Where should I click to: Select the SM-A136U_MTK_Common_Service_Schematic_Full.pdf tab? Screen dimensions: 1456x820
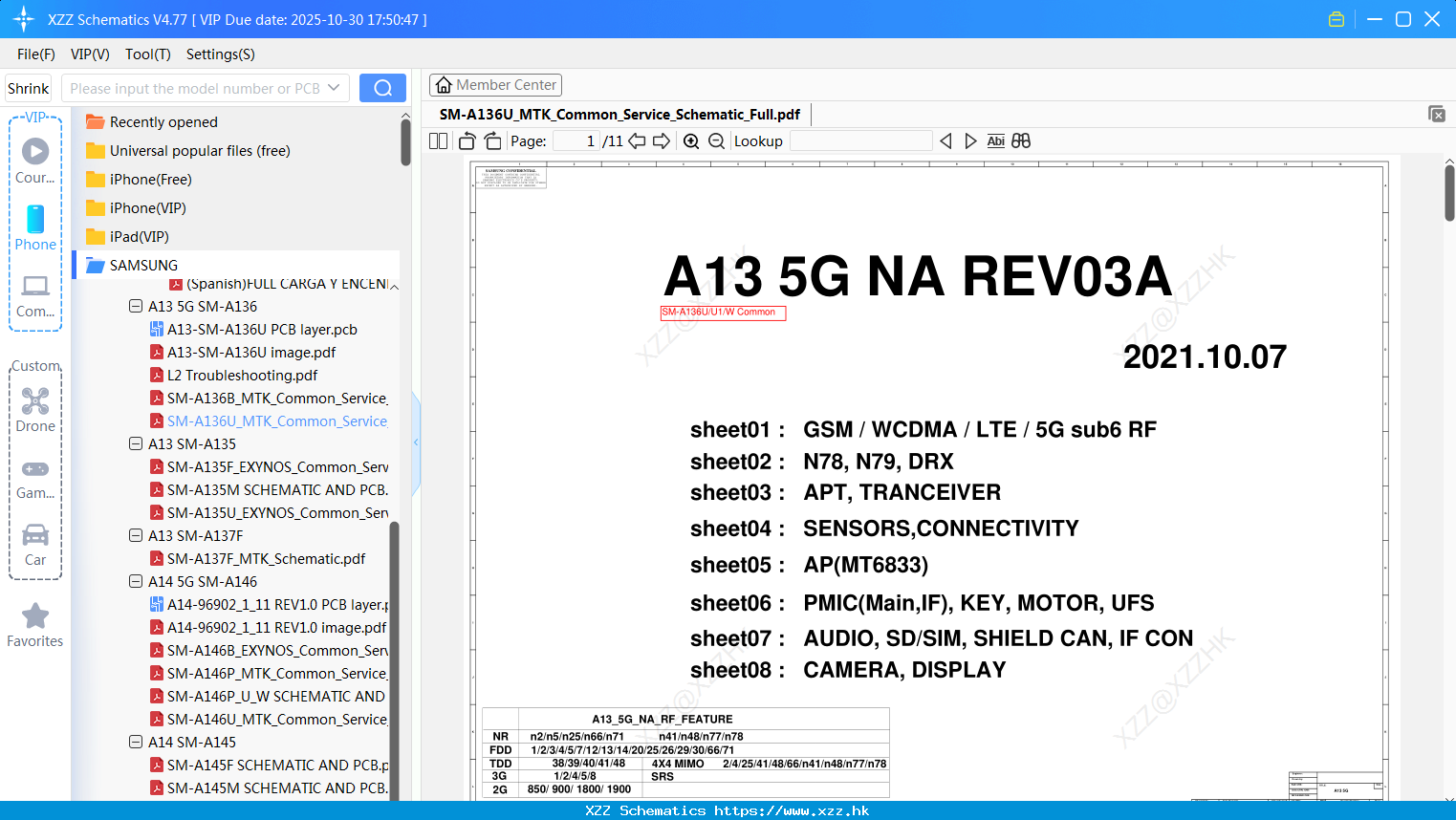click(619, 115)
